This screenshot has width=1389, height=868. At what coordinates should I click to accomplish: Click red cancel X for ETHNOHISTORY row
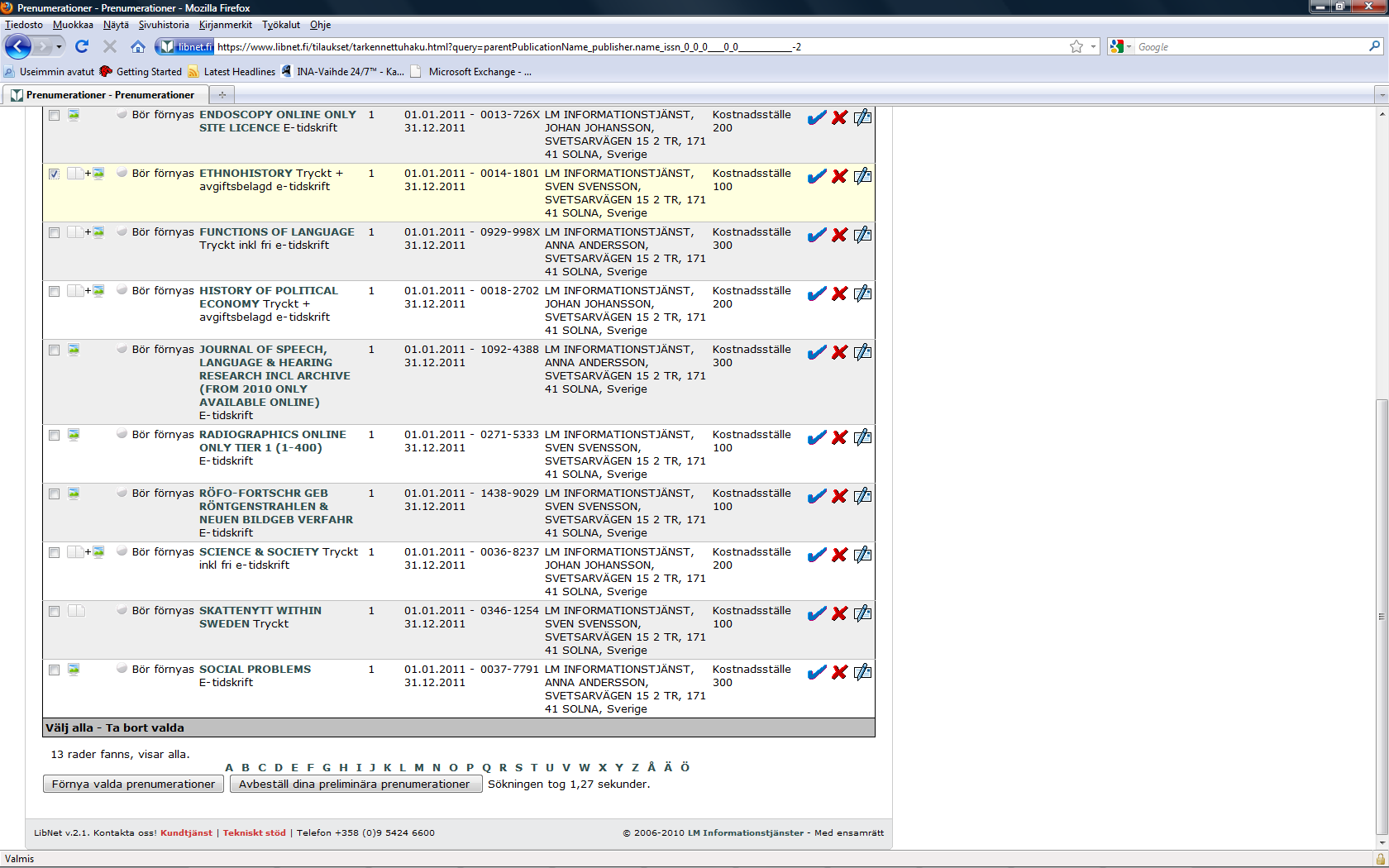pos(839,176)
